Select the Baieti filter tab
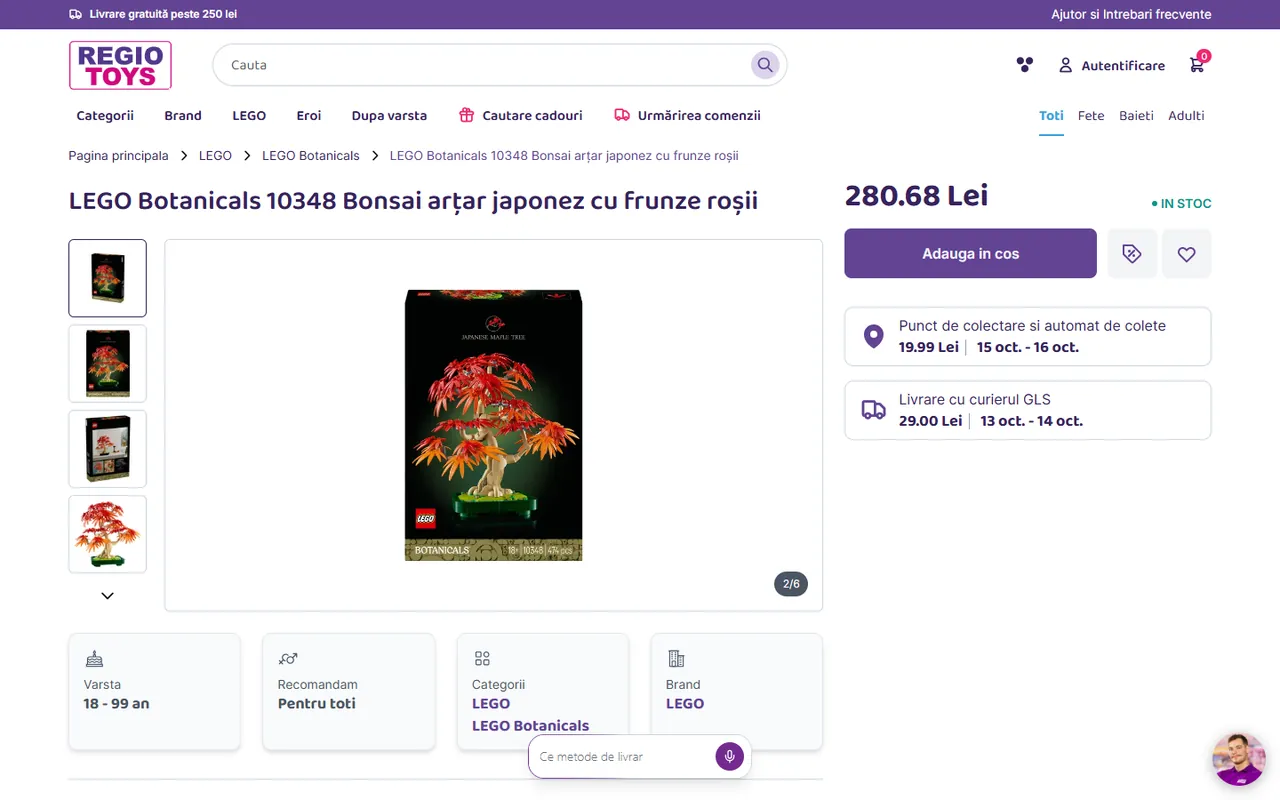Screen dimensions: 1280x800 click(1136, 116)
